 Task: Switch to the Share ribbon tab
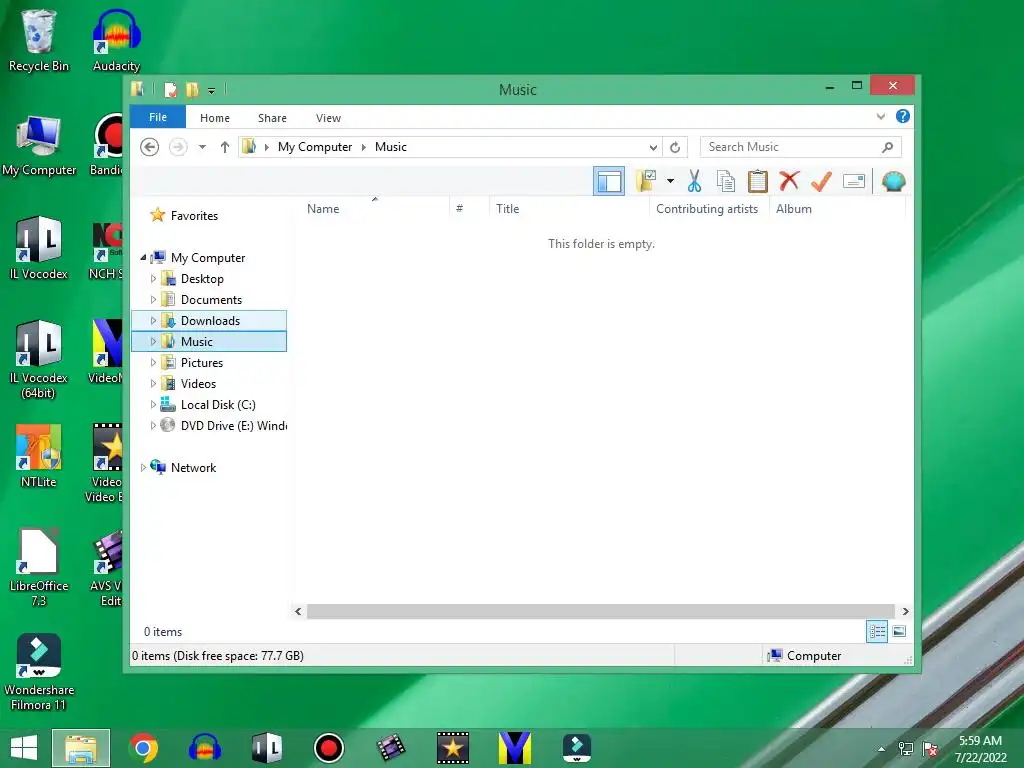tap(272, 118)
